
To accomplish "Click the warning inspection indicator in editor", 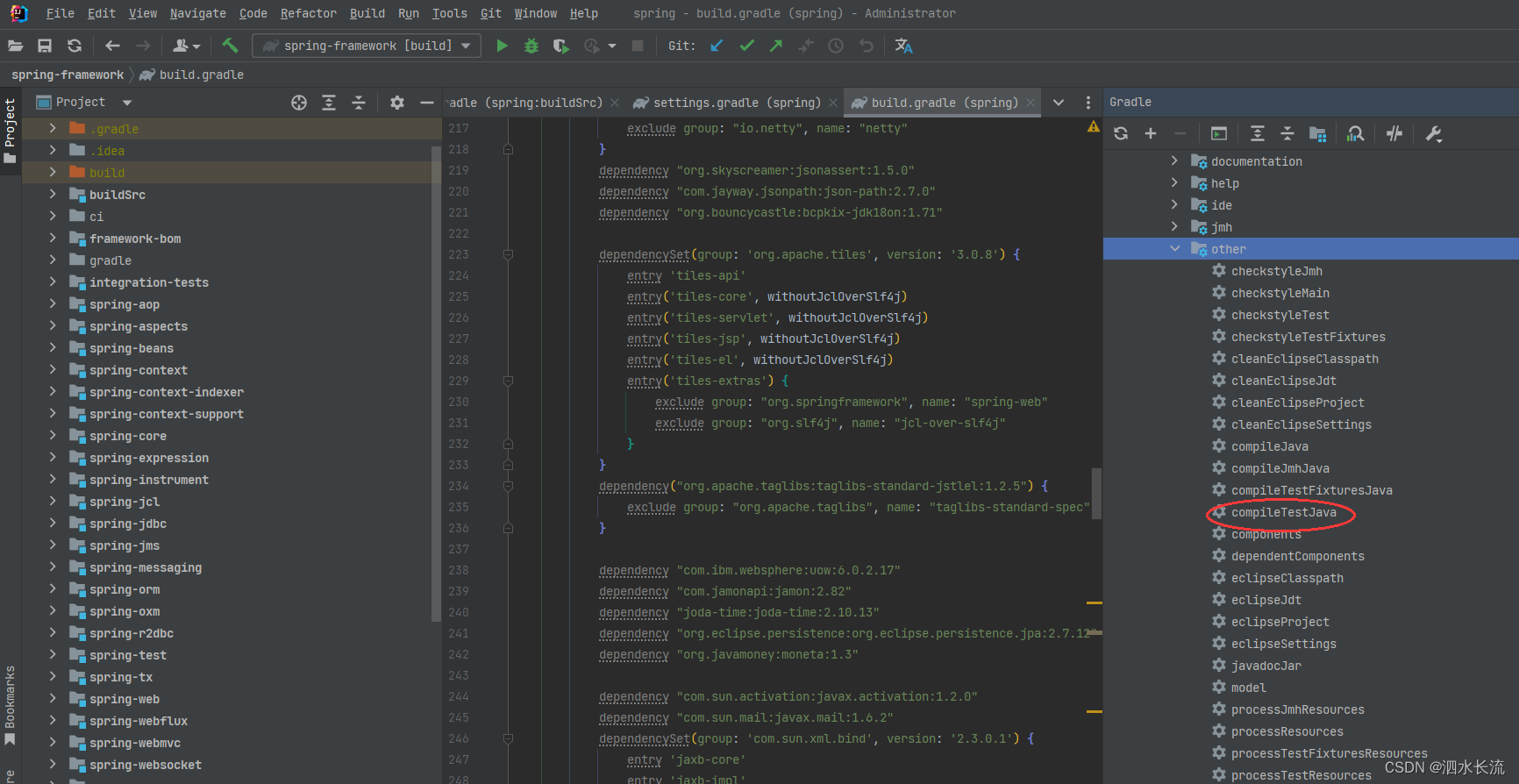I will pyautogui.click(x=1093, y=127).
